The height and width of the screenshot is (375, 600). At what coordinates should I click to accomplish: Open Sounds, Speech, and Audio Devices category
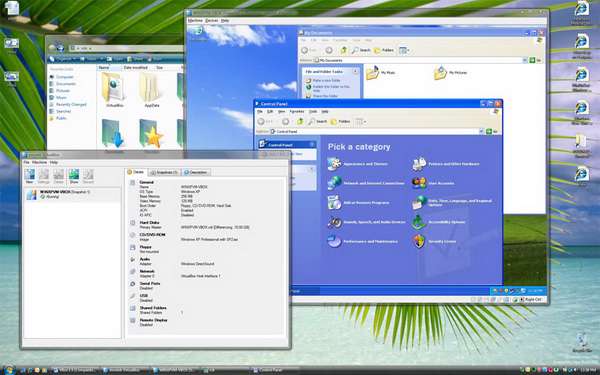pyautogui.click(x=367, y=222)
